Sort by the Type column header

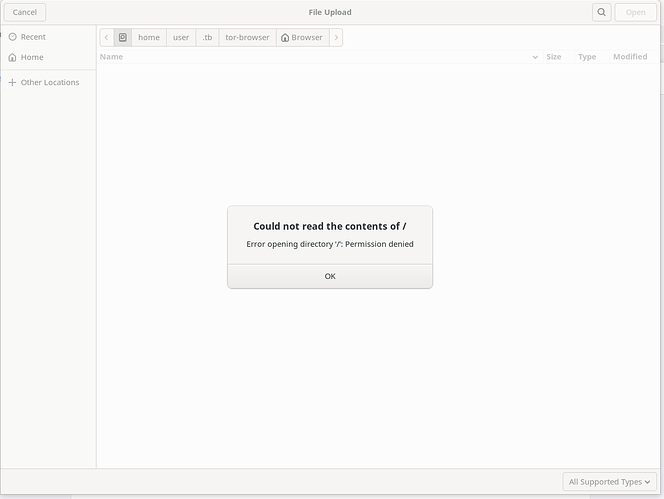coord(587,57)
